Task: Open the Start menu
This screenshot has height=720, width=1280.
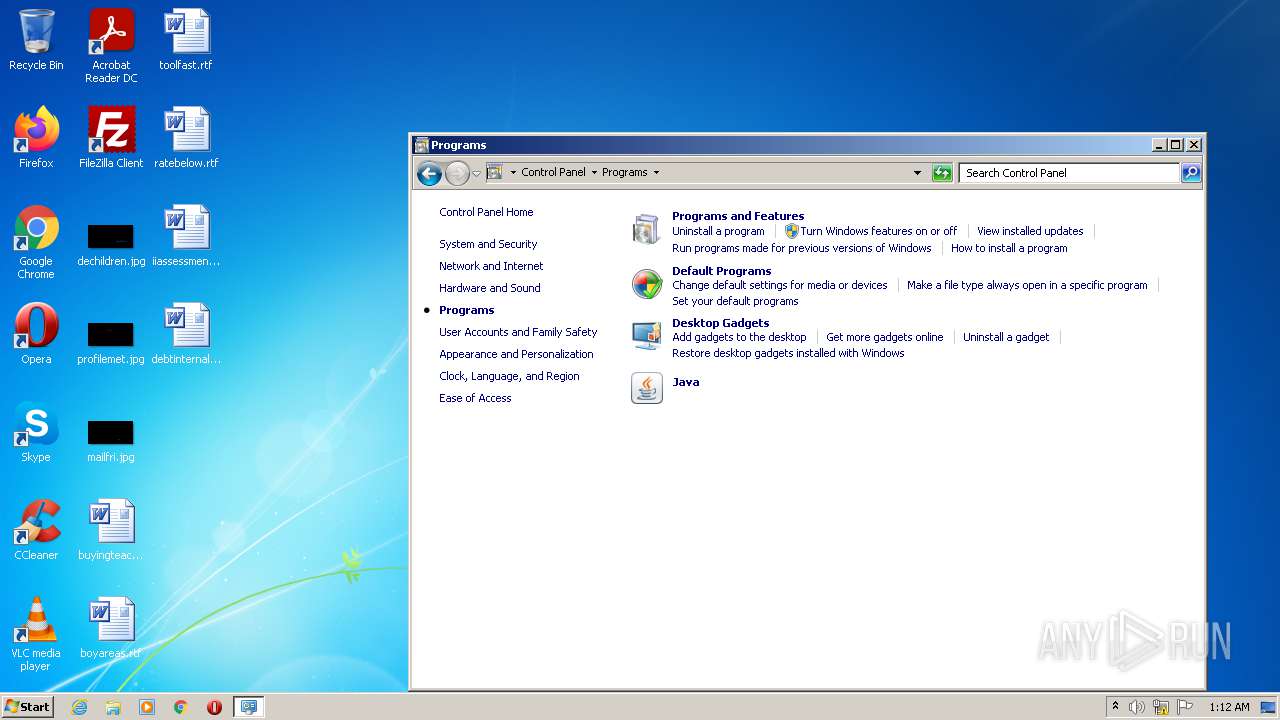Action: click(28, 707)
